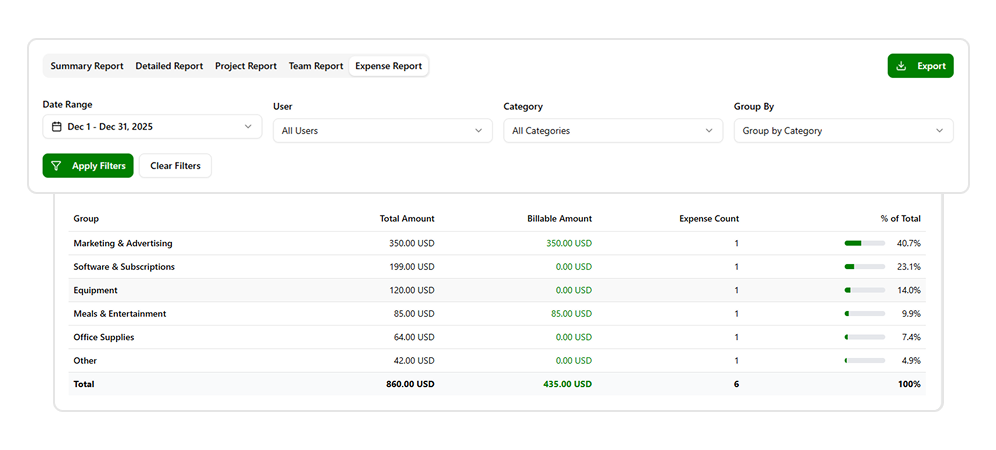The width and height of the screenshot is (996, 450).
Task: Click the funnel icon on Apply Filters
Action: coord(57,166)
